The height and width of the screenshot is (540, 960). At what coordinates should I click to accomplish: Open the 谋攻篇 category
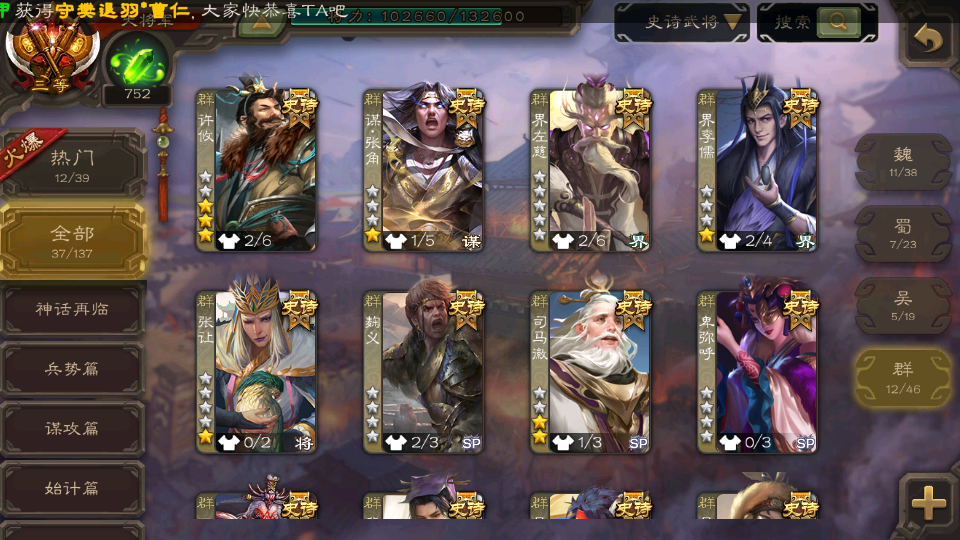[x=72, y=429]
